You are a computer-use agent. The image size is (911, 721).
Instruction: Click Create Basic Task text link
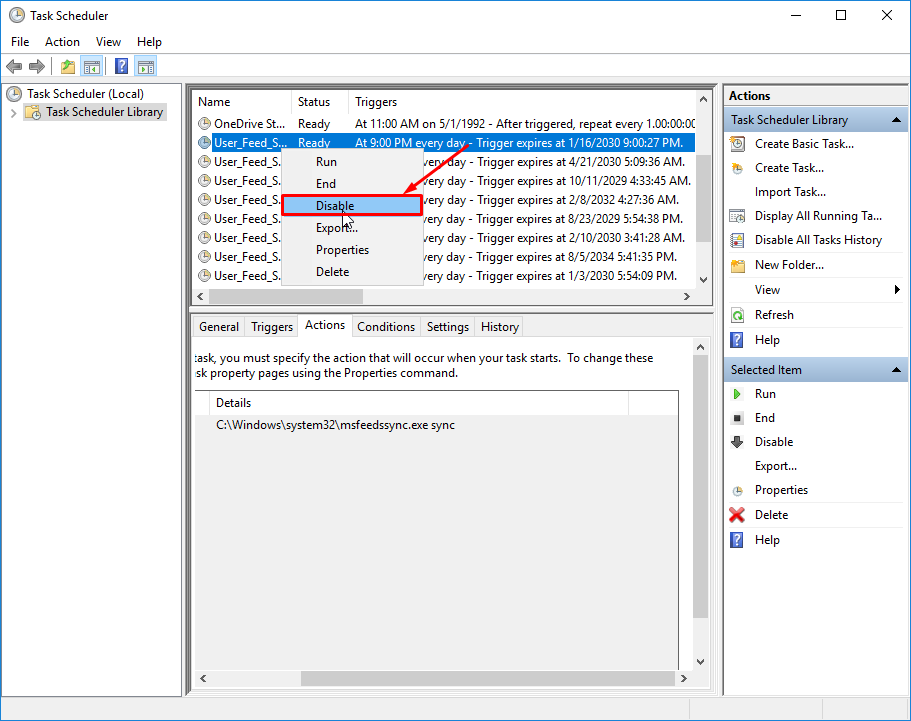(804, 144)
